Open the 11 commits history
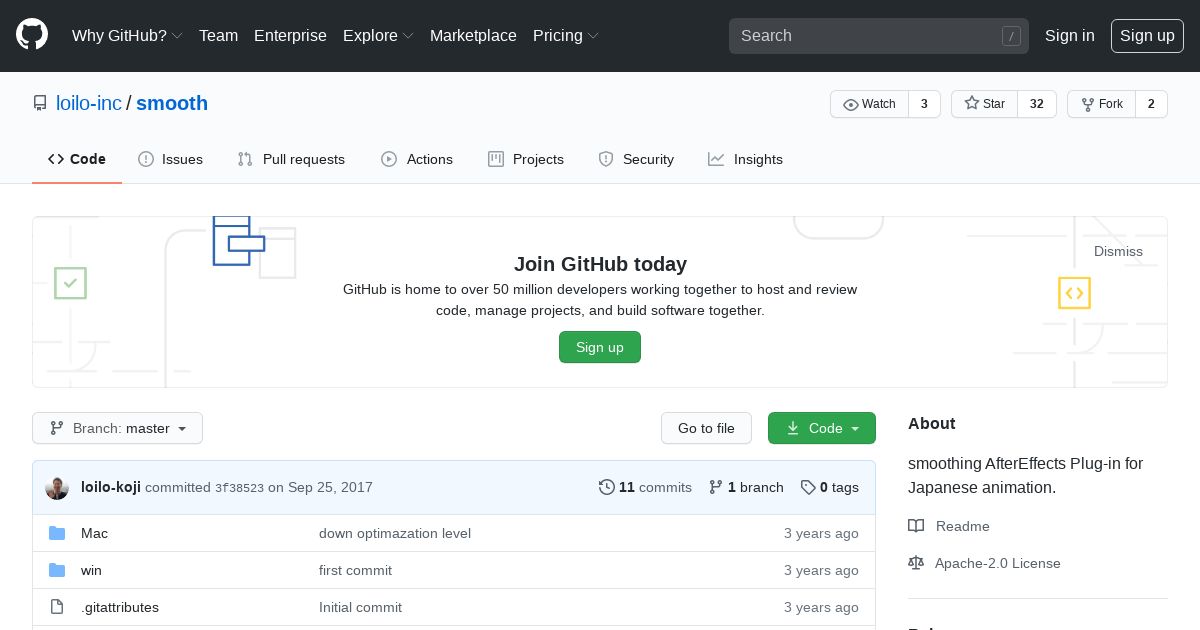Screen dimensions: 1200x630 pyautogui.click(x=645, y=487)
